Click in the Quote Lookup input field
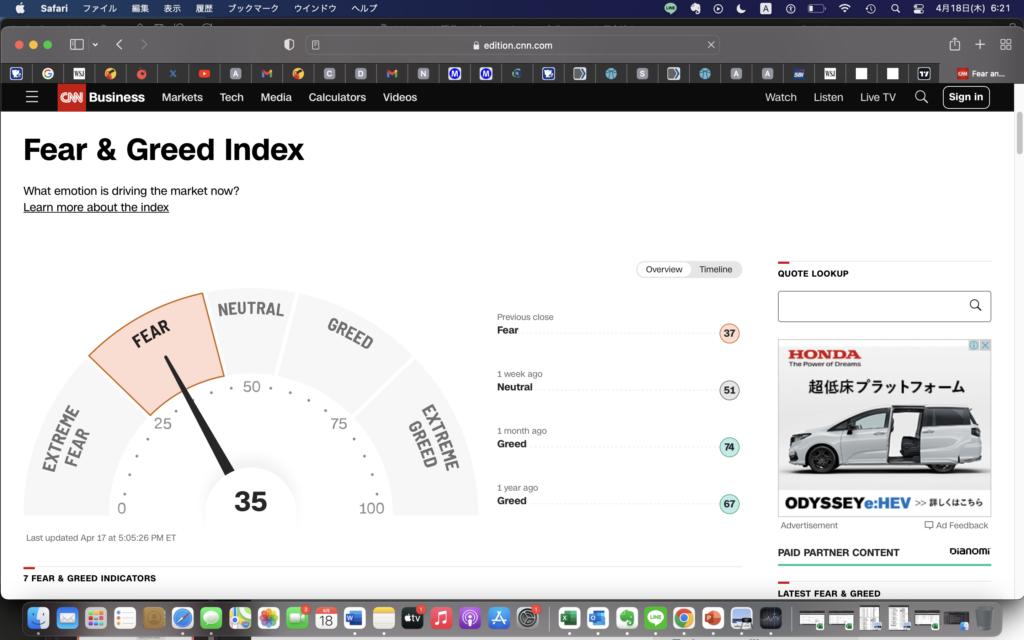This screenshot has height=640, width=1024. coord(870,306)
